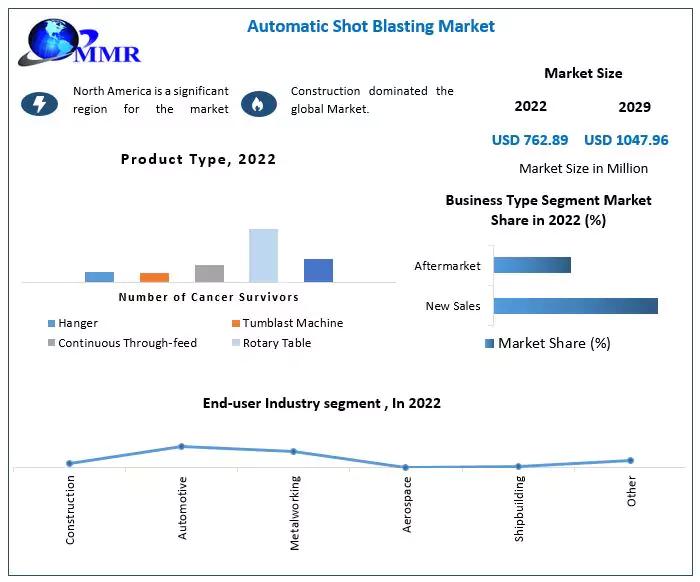Click the 'Rotary Table' legend label
700x582 pixels.
click(277, 343)
